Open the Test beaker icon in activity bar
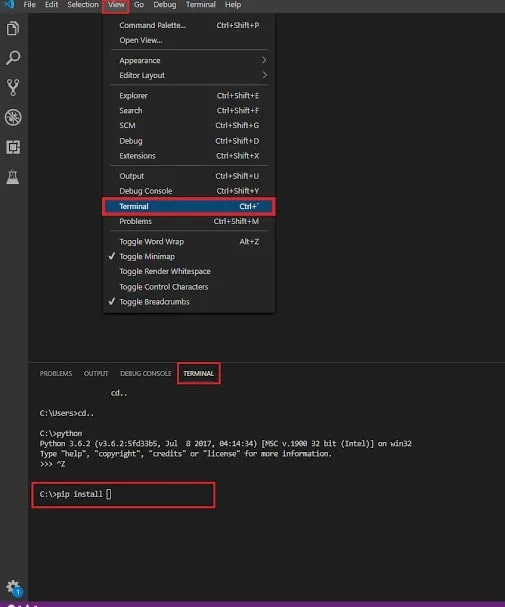Image resolution: width=505 pixels, height=607 pixels. (13, 177)
